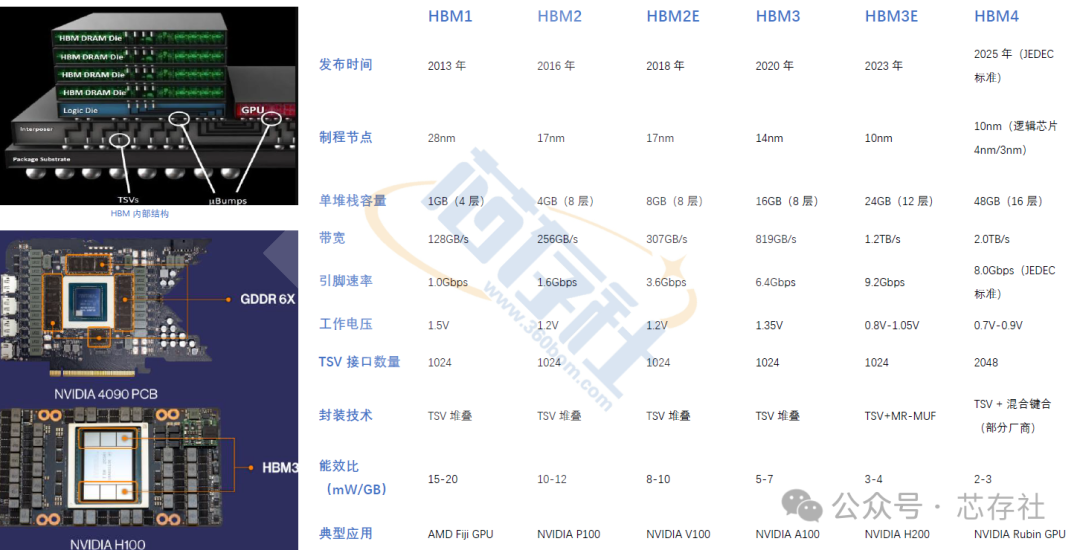This screenshot has height=550, width=1080.
Task: Click the 5-7 efficiency cell
Action: (765, 479)
